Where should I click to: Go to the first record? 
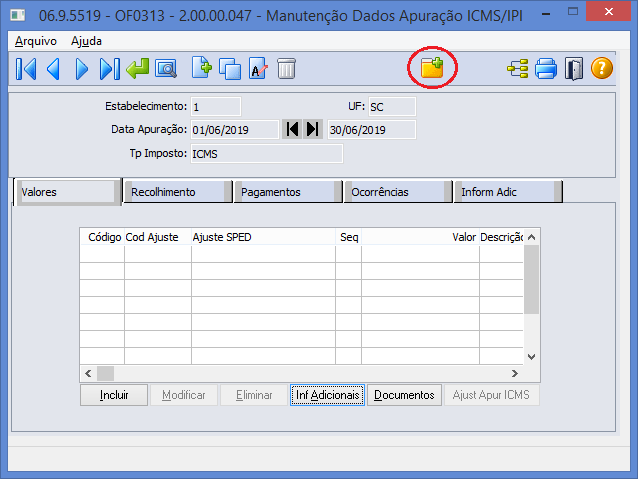tap(26, 68)
